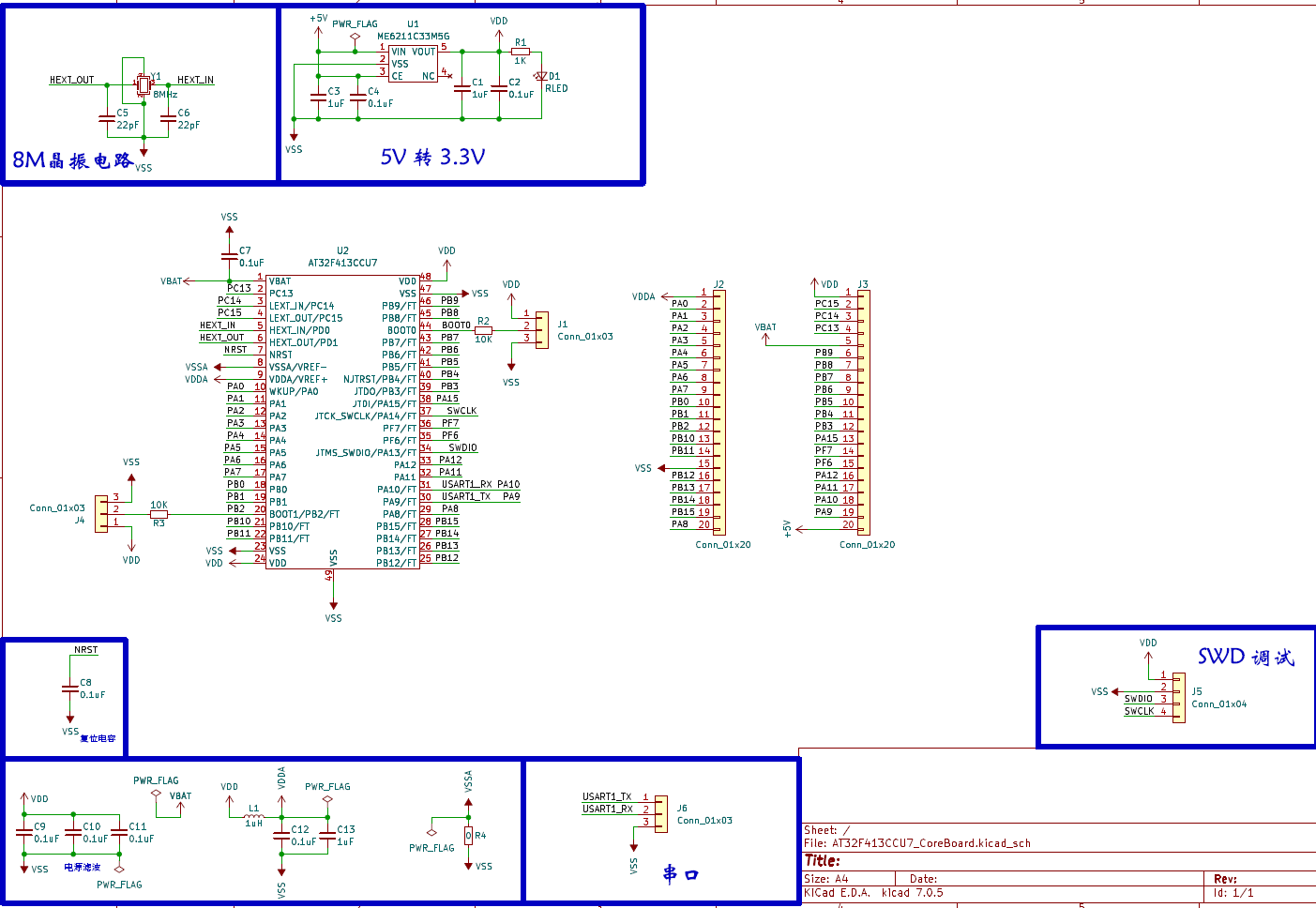Click the SWCLK label on U2 pin 37
This screenshot has width=1316, height=908.
461,411
